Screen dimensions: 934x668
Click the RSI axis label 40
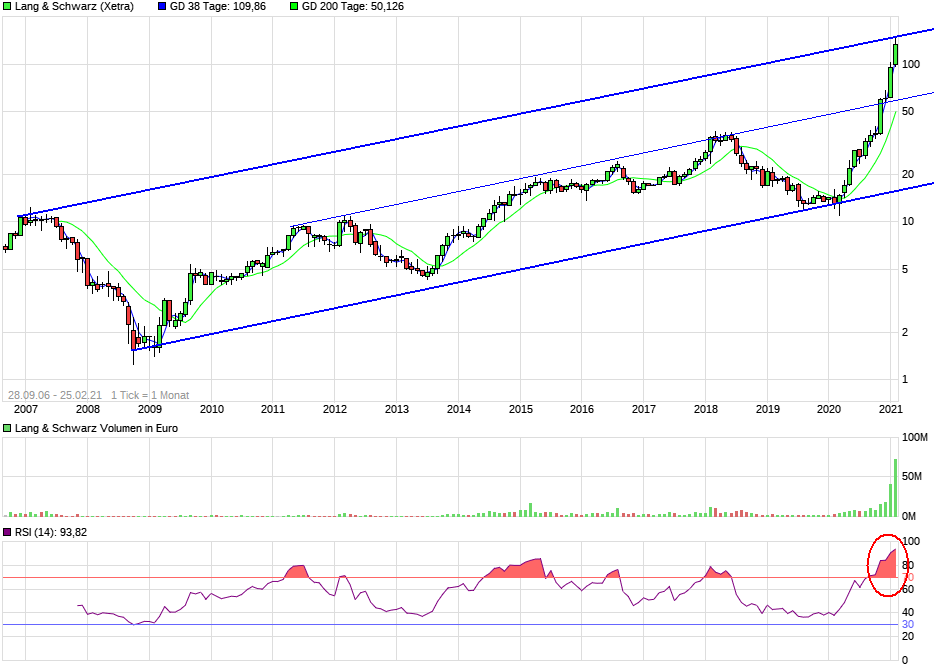pos(908,613)
